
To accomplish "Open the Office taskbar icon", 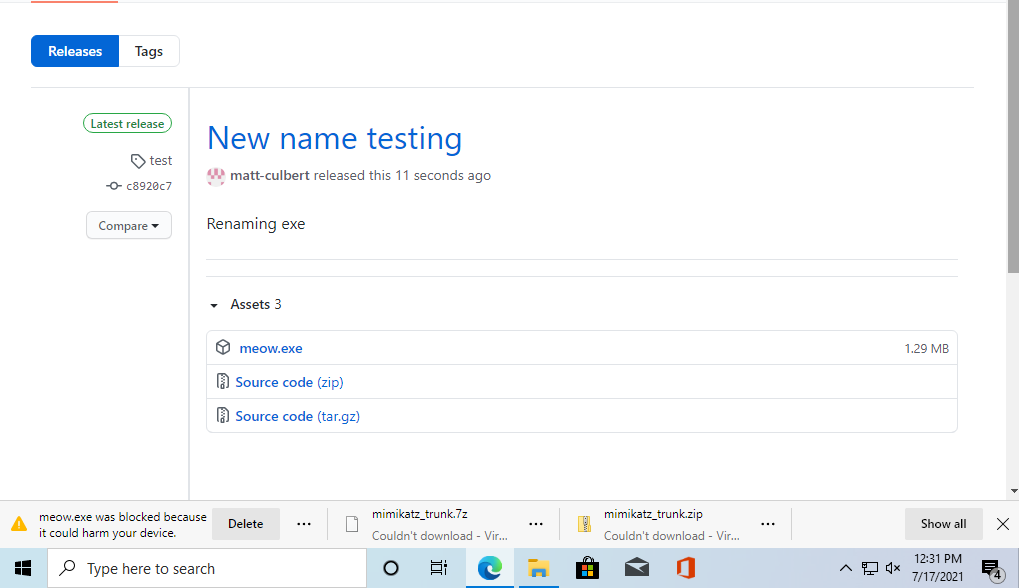I will coord(686,569).
